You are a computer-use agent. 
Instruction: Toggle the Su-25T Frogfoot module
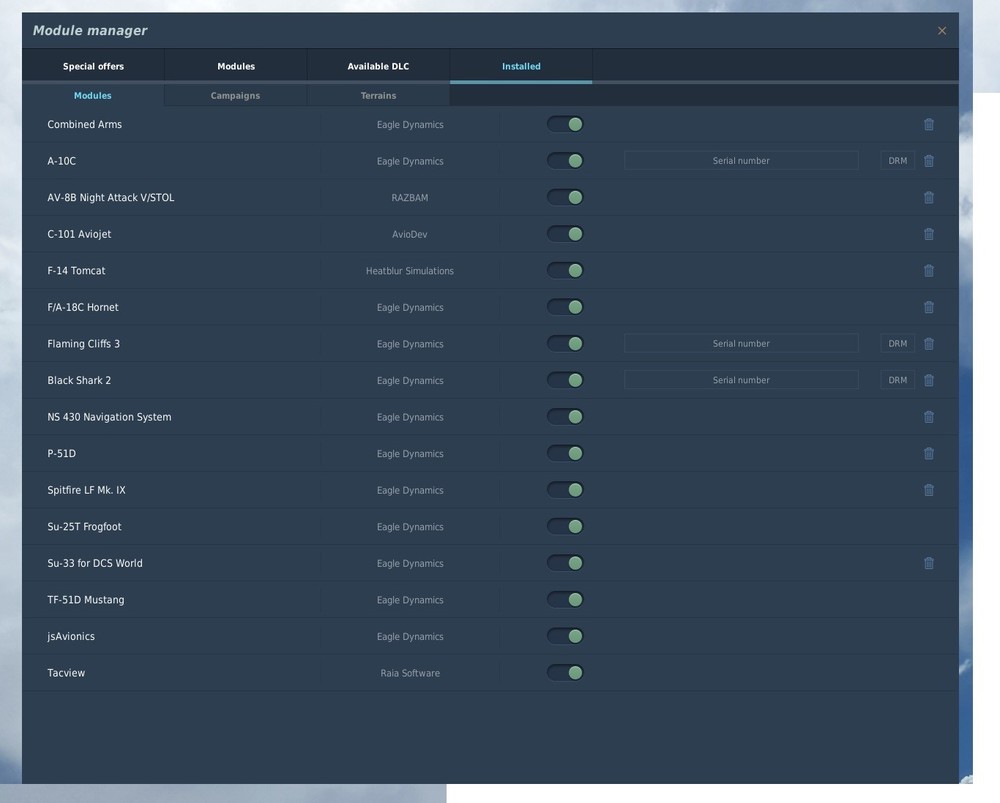565,527
